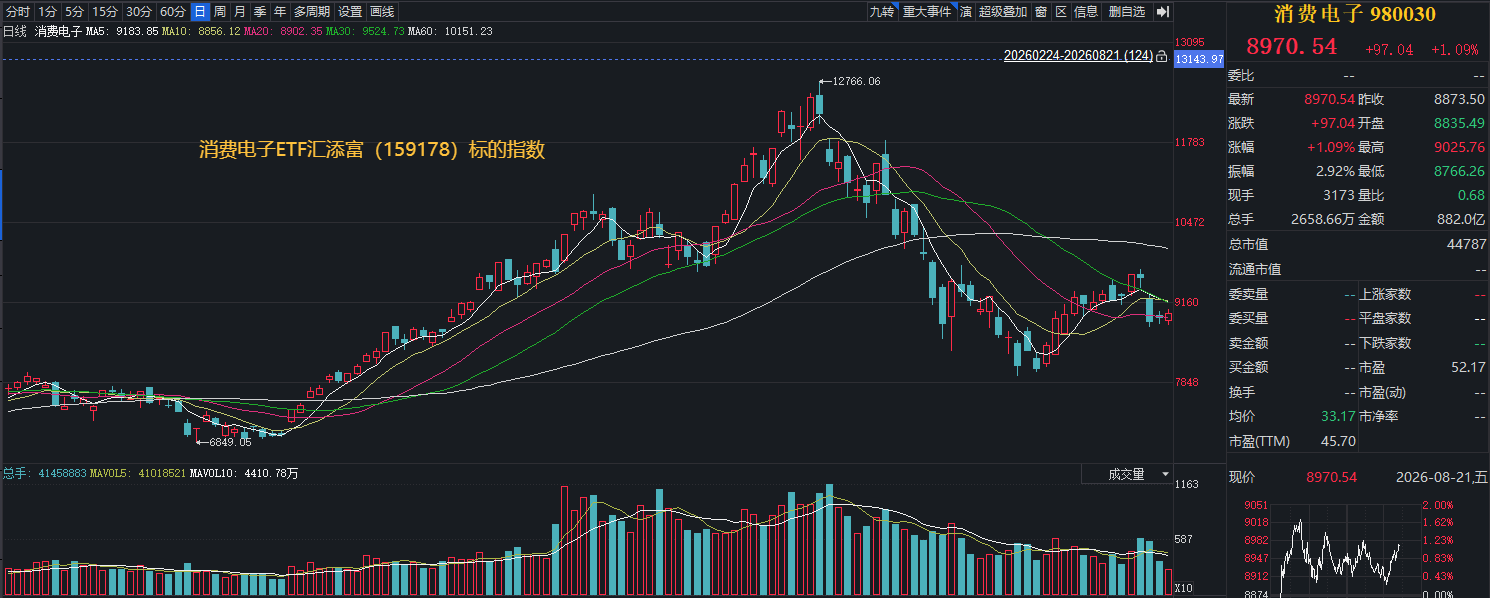Toggle the 九转 indicator

point(881,12)
